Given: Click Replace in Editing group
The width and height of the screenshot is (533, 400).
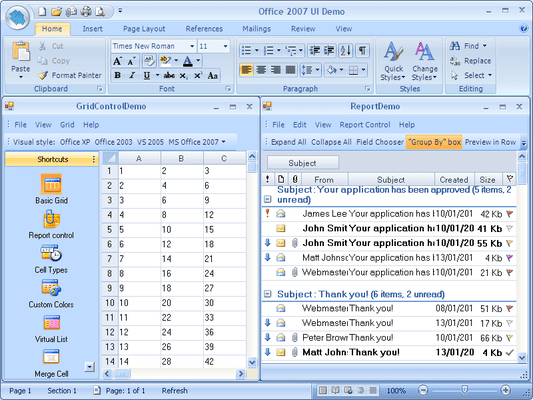Looking at the screenshot, I should [x=471, y=61].
